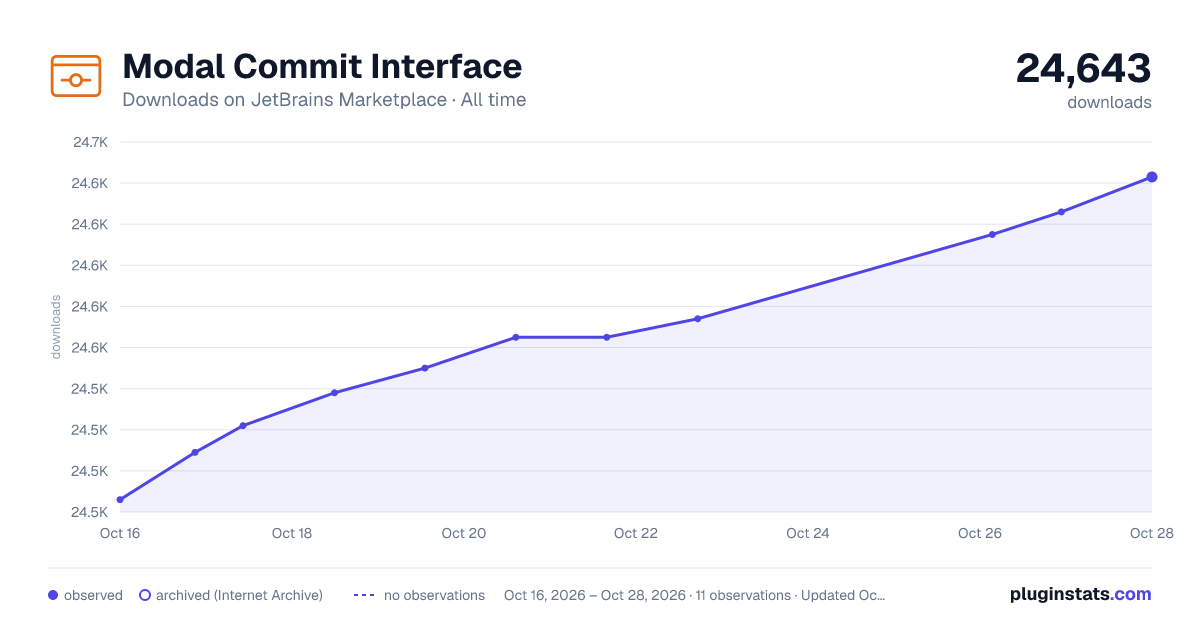
Task: Click the orange Modal Commit Interface plugin icon
Action: pyautogui.click(x=76, y=76)
